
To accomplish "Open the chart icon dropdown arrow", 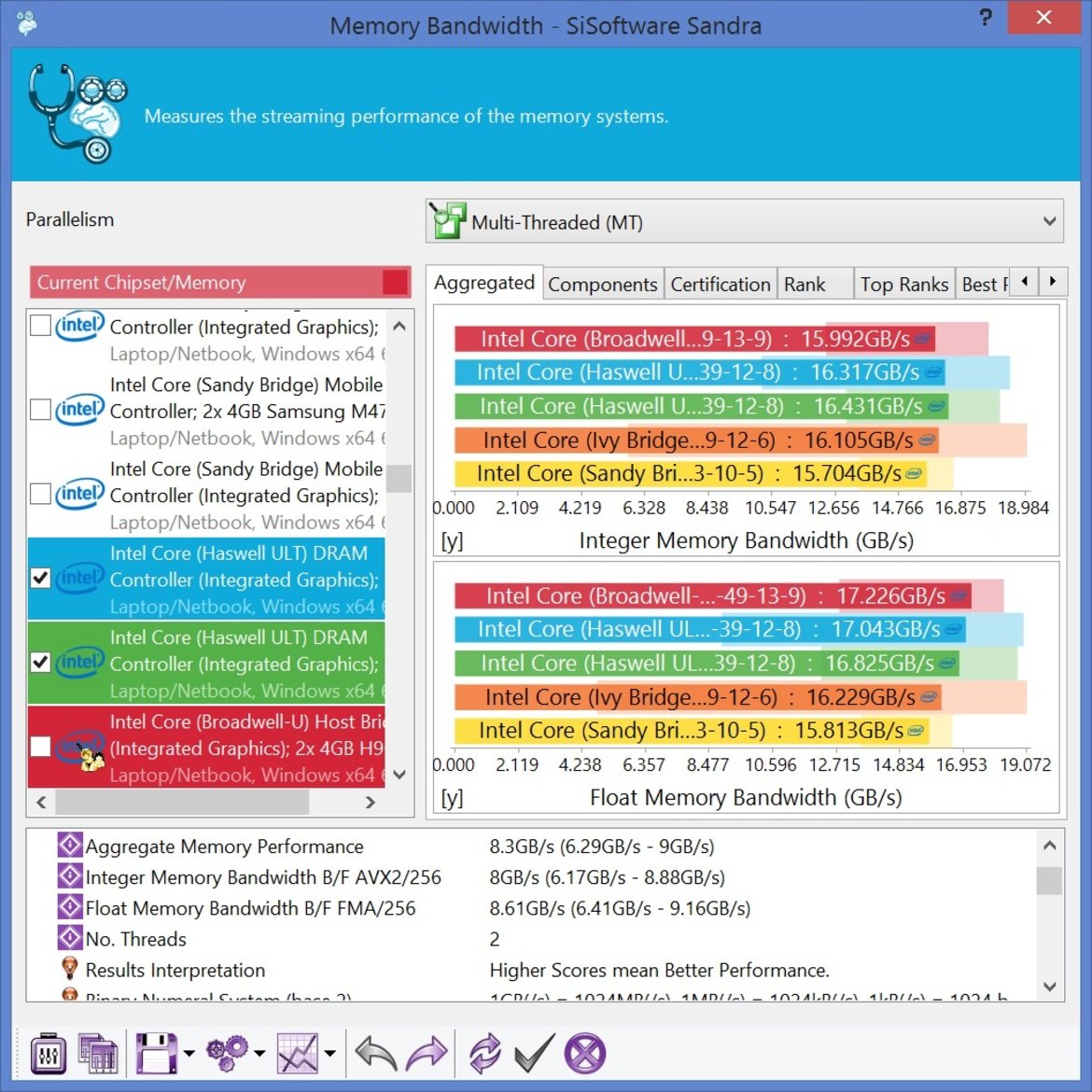I will point(329,1053).
